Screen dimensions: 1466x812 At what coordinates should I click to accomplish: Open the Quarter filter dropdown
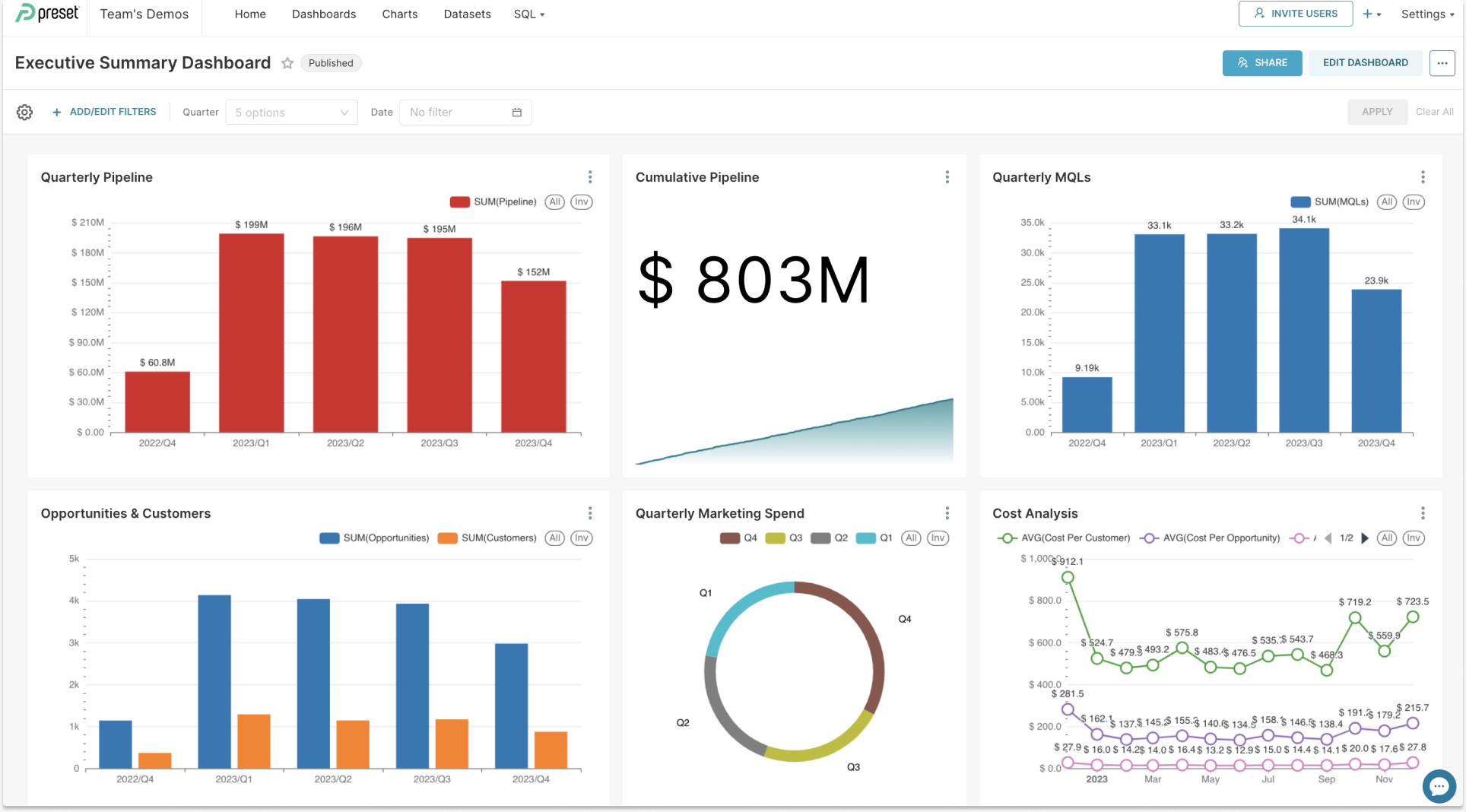click(x=291, y=112)
